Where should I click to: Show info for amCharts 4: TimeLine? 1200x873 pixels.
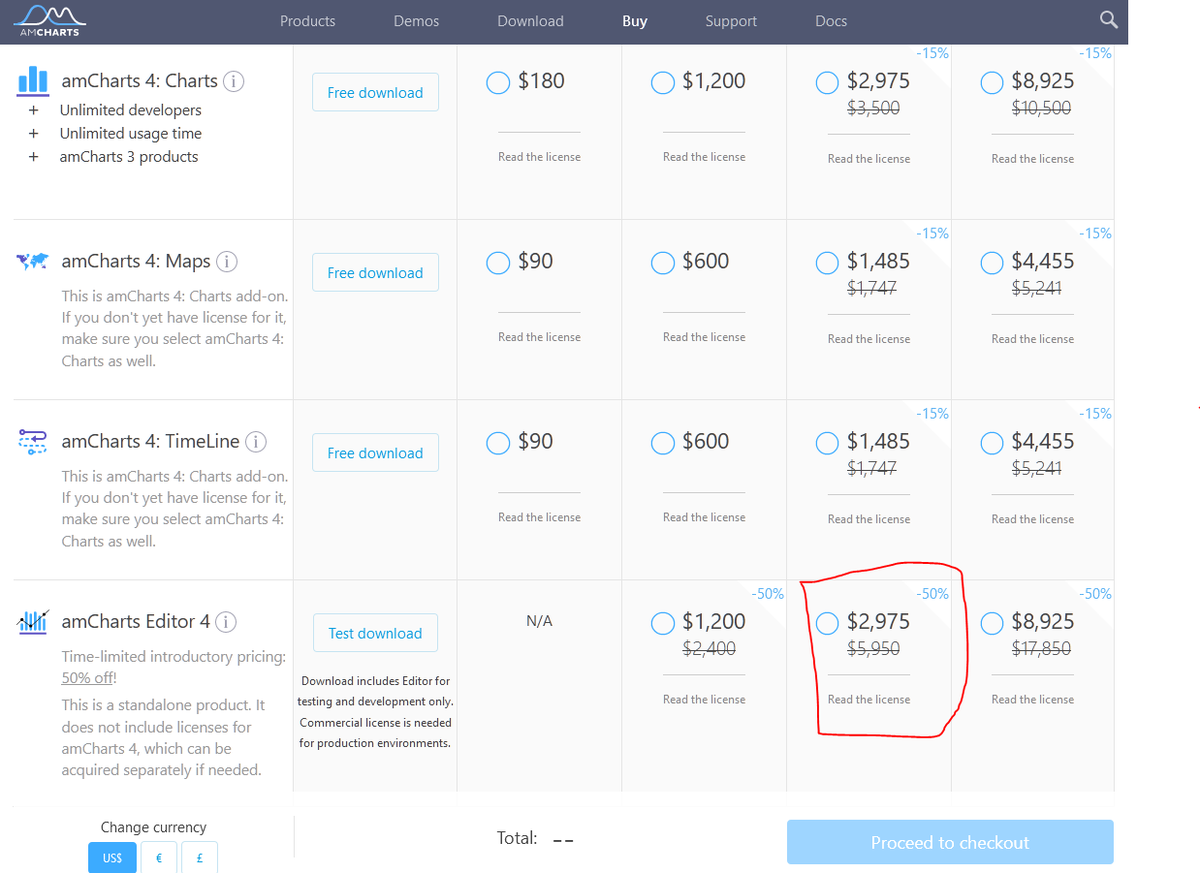tap(255, 441)
